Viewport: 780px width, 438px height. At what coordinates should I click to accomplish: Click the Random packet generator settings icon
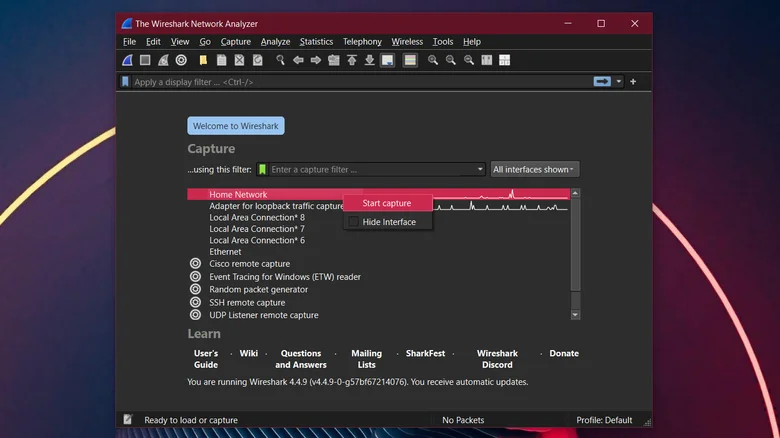[x=195, y=289]
